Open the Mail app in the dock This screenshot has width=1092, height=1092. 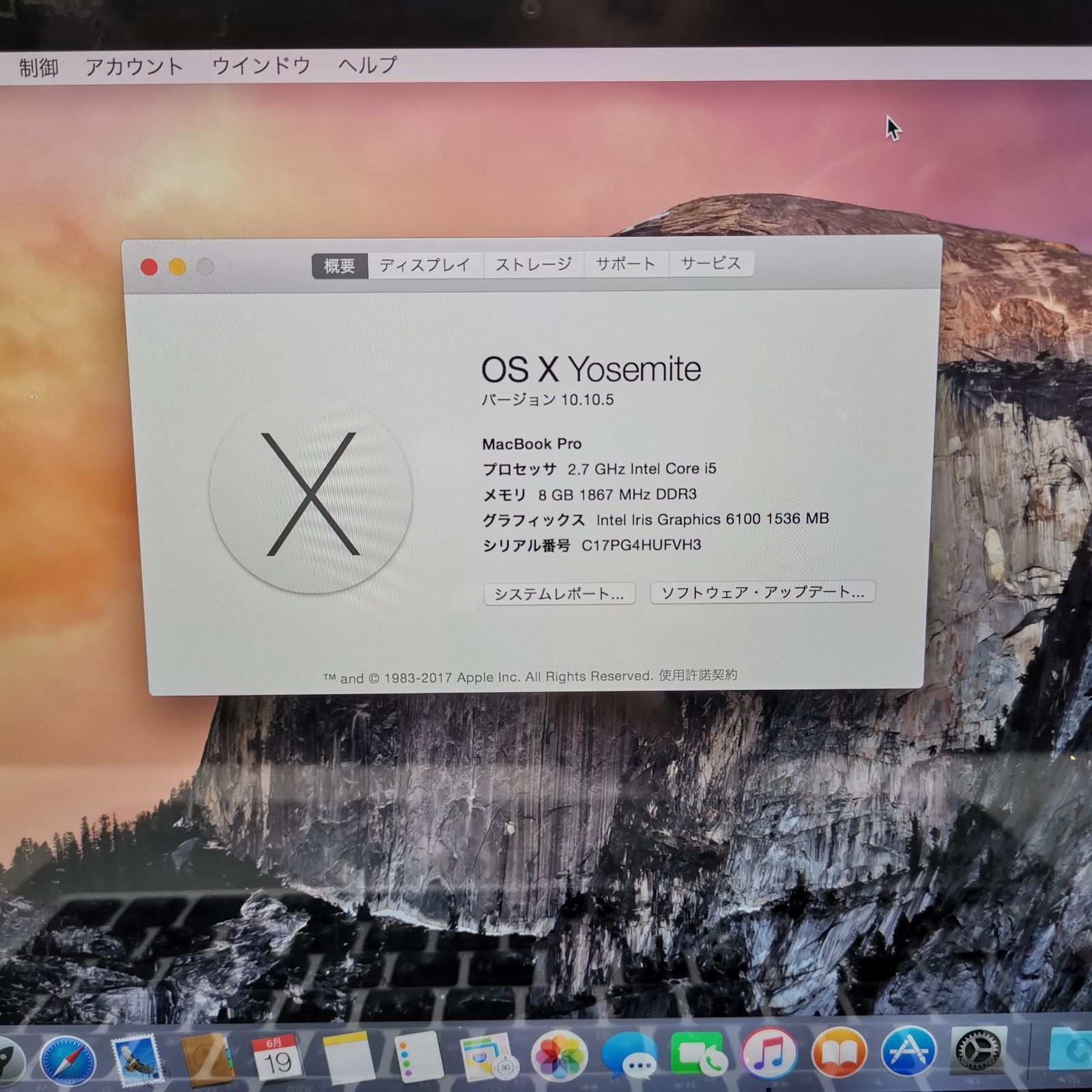[x=139, y=1061]
